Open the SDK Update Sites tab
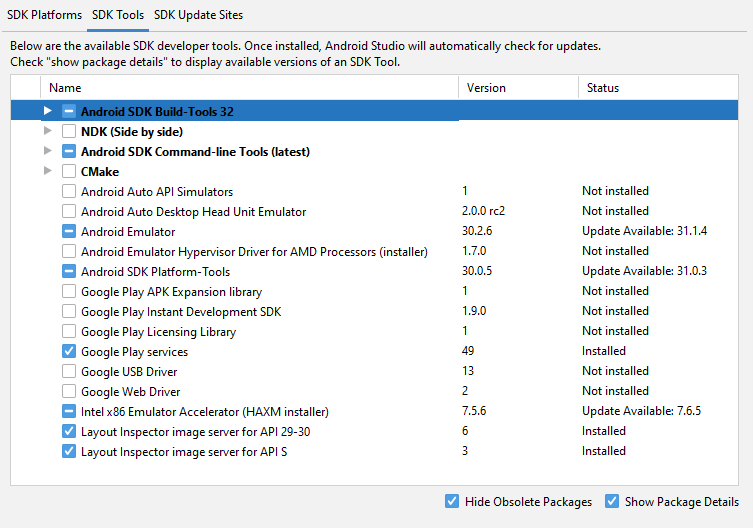This screenshot has width=753, height=528. point(198,15)
